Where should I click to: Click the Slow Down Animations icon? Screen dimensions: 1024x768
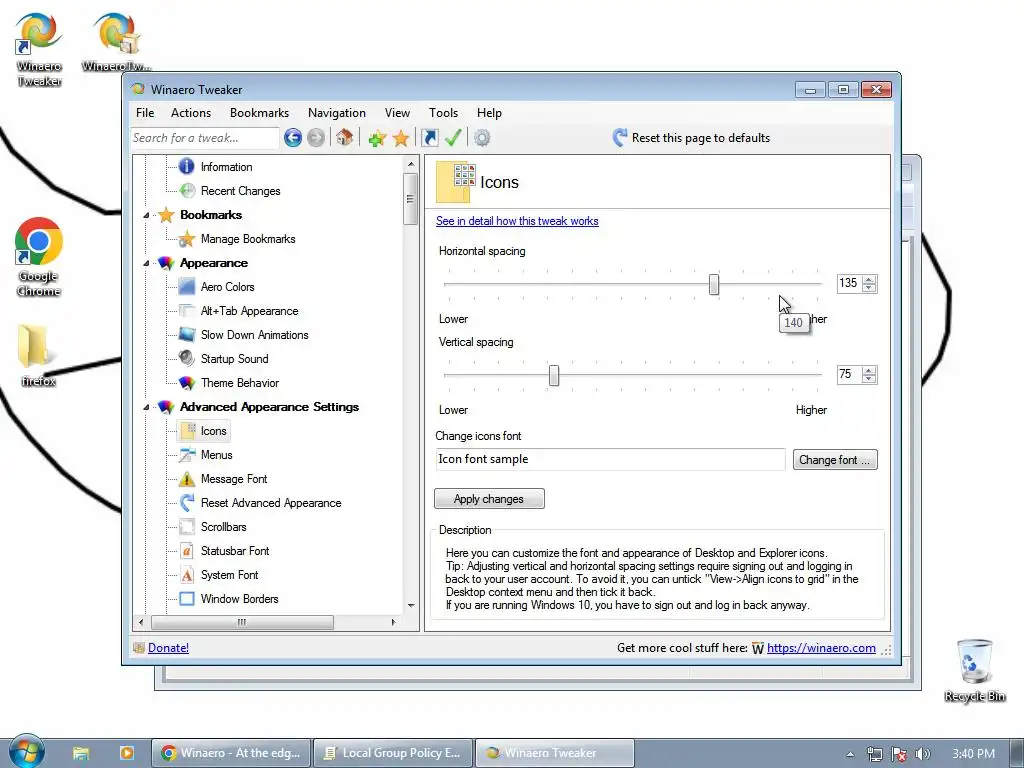[x=187, y=334]
